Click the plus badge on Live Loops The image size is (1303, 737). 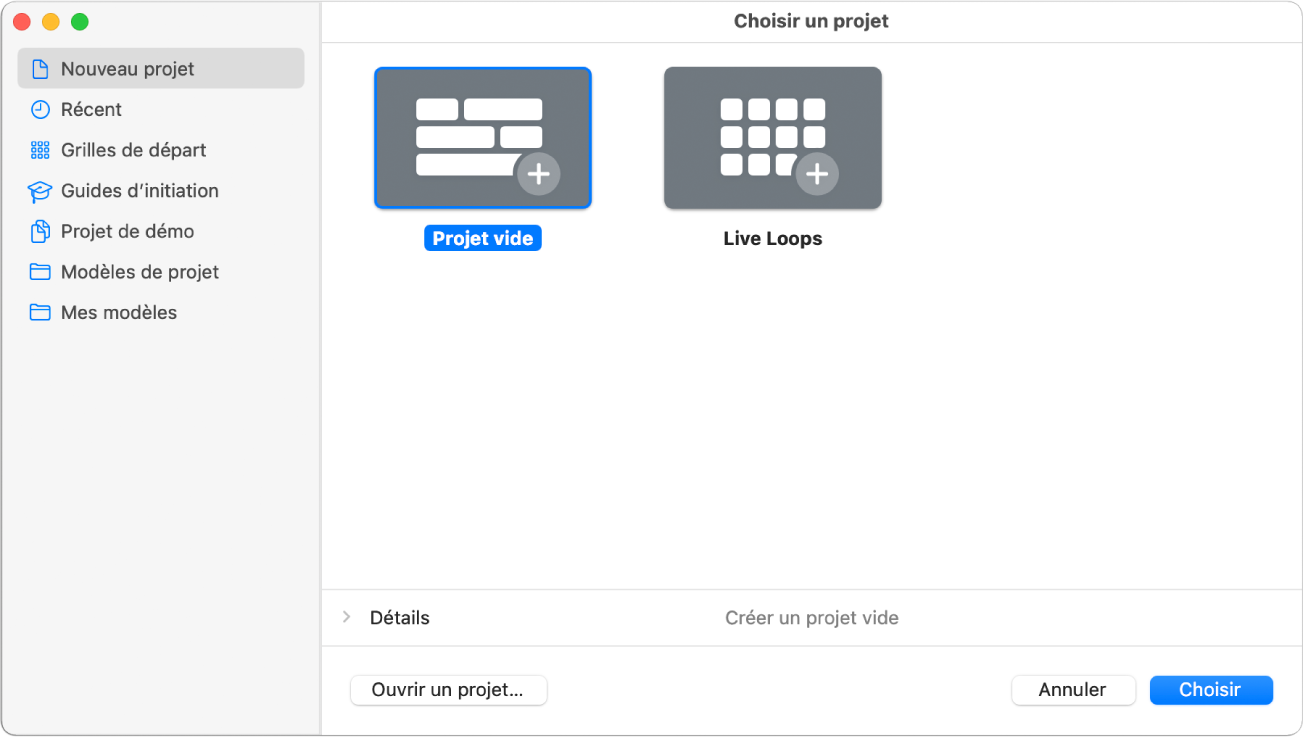[817, 173]
